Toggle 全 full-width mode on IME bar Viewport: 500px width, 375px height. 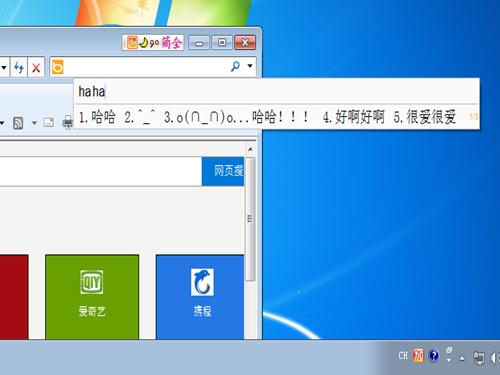(177, 43)
